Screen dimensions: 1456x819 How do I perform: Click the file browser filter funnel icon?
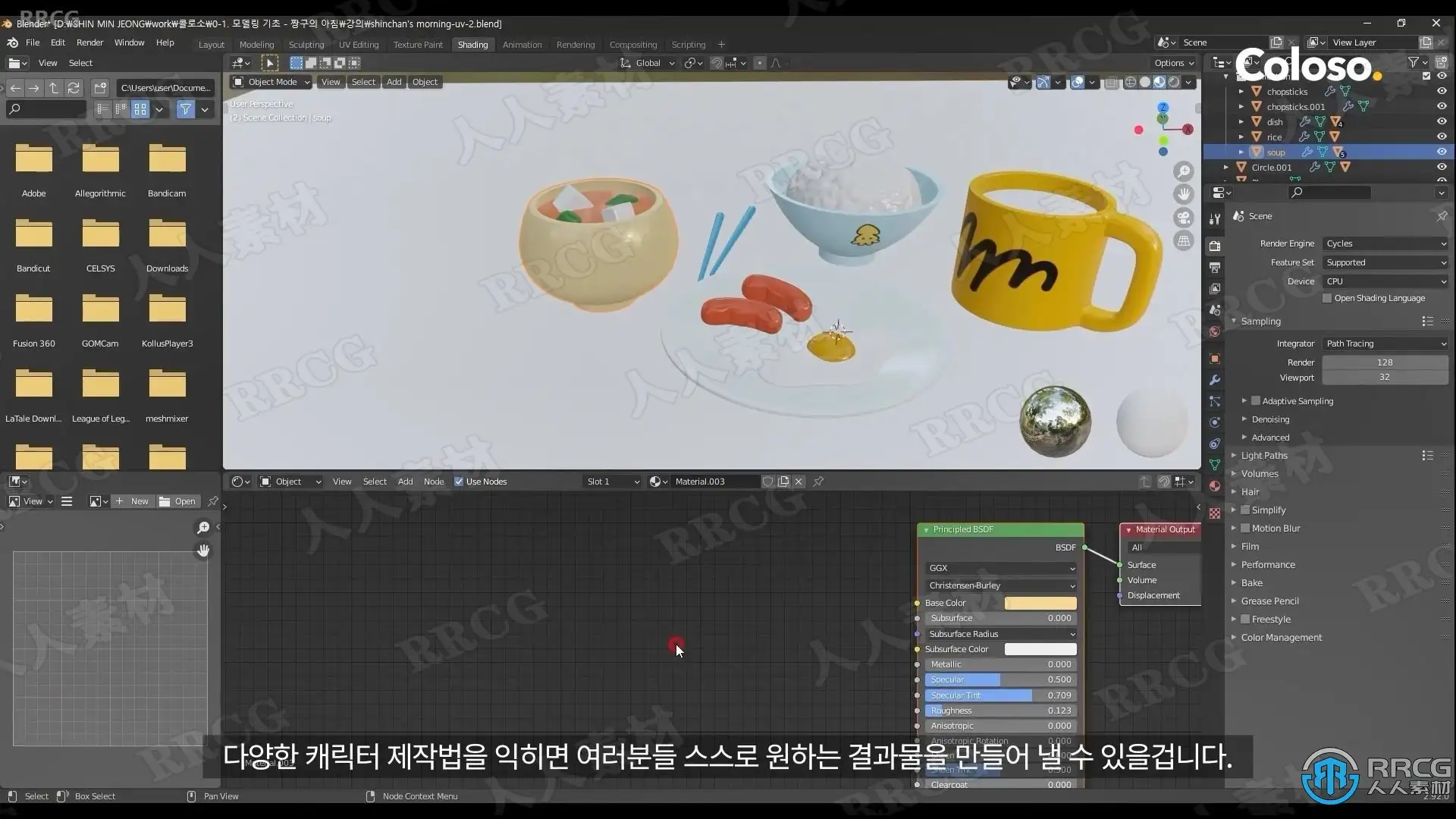click(185, 109)
